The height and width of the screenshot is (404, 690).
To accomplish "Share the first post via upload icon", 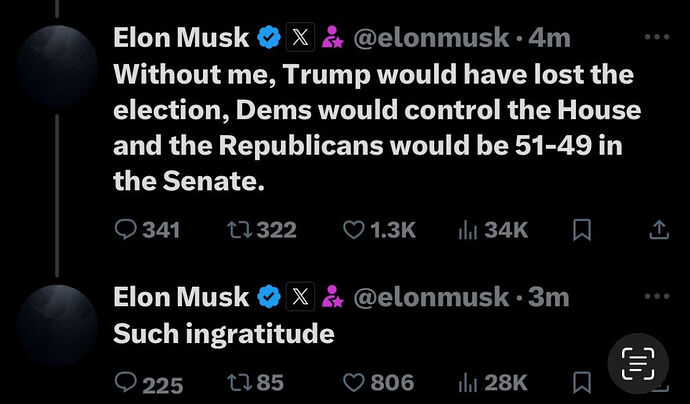I will click(x=659, y=230).
